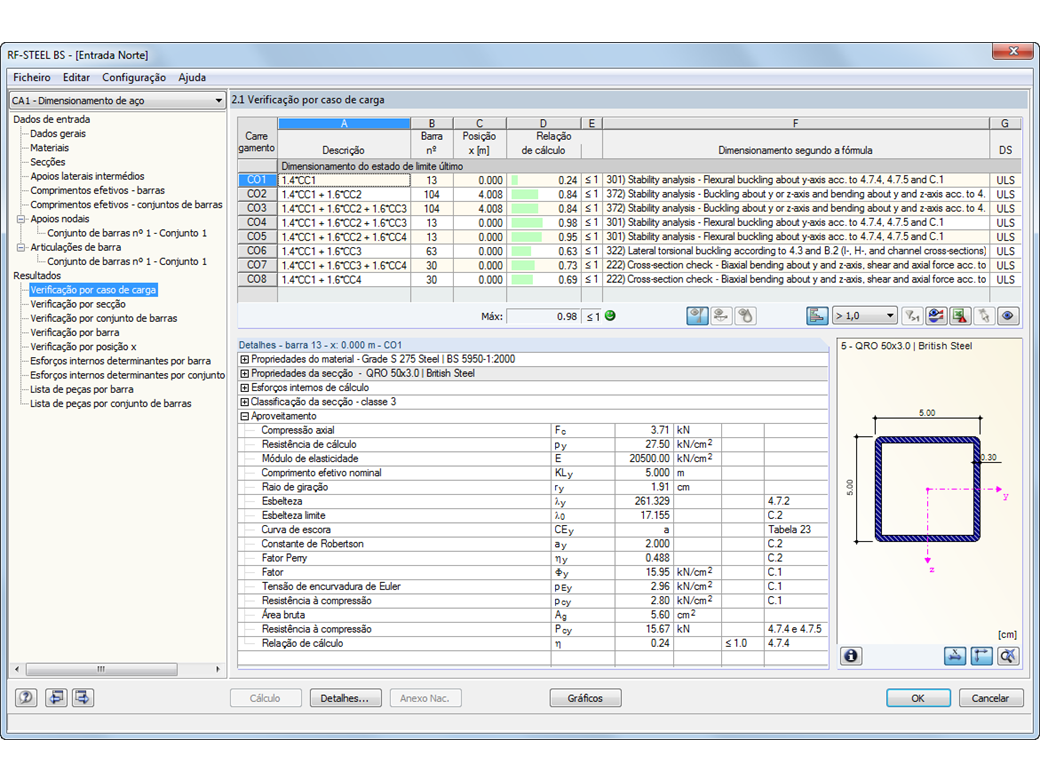The width and height of the screenshot is (1040, 782).
Task: Click the CO4 green ratio bar 0.98
Action: (527, 223)
